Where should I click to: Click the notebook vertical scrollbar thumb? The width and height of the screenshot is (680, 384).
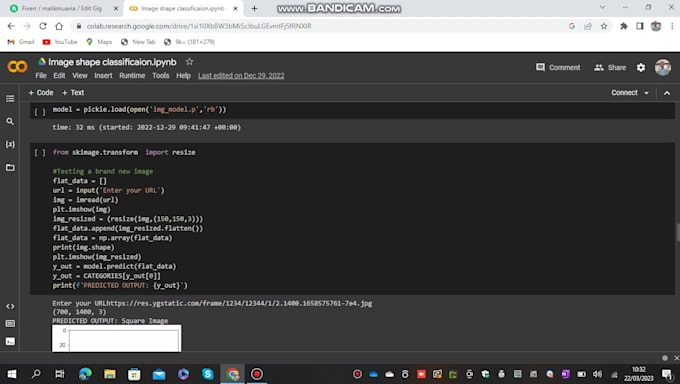(677, 232)
